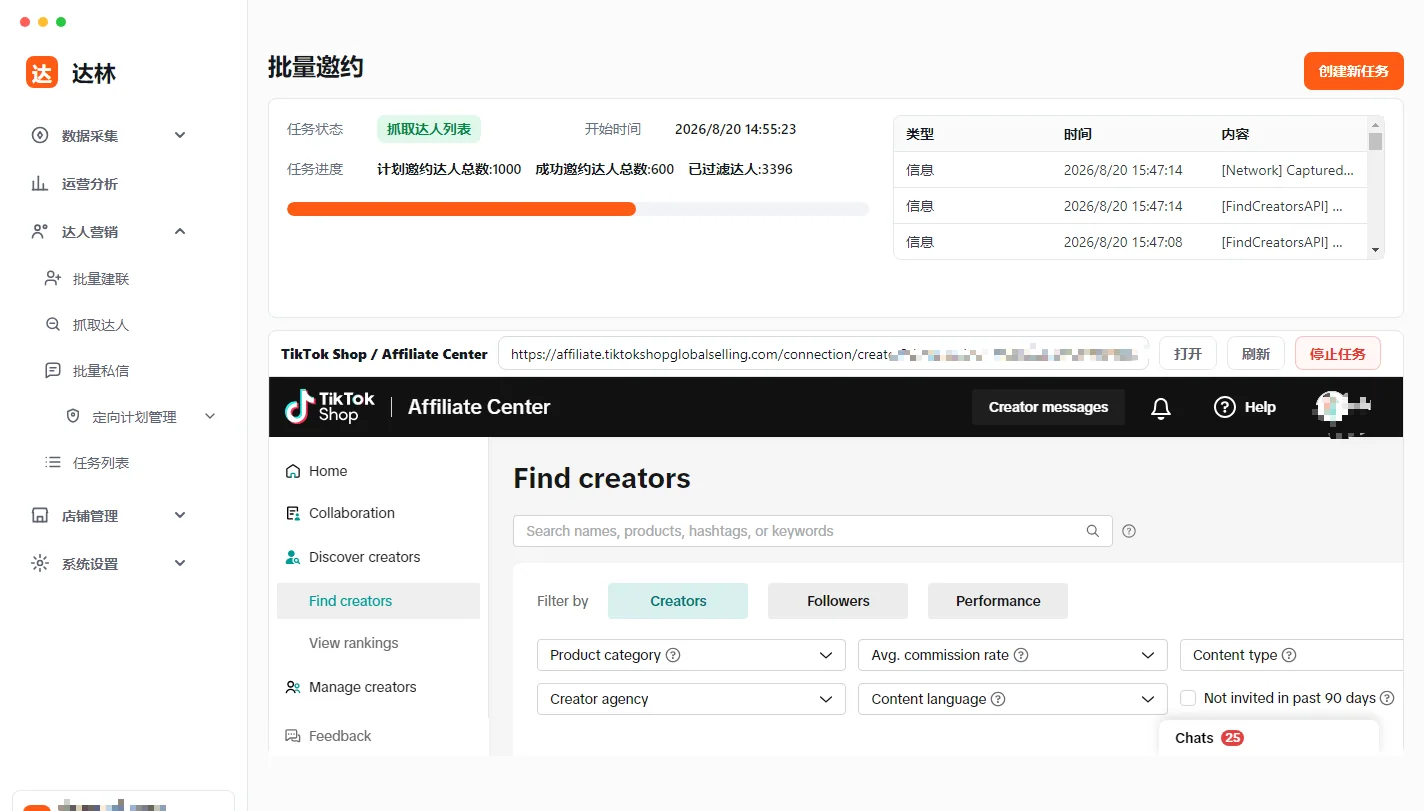
Task: Click the Discover creators icon
Action: click(x=293, y=557)
